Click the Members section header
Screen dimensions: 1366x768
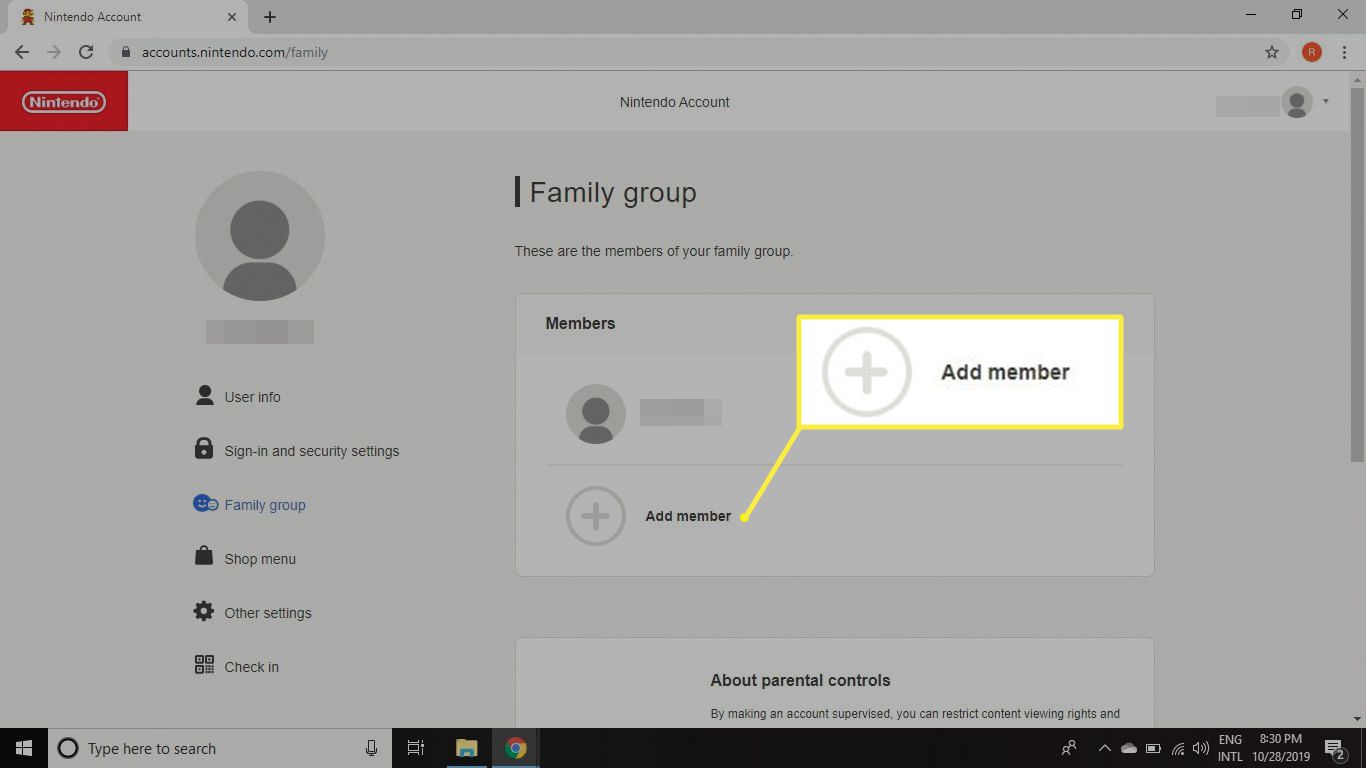580,323
